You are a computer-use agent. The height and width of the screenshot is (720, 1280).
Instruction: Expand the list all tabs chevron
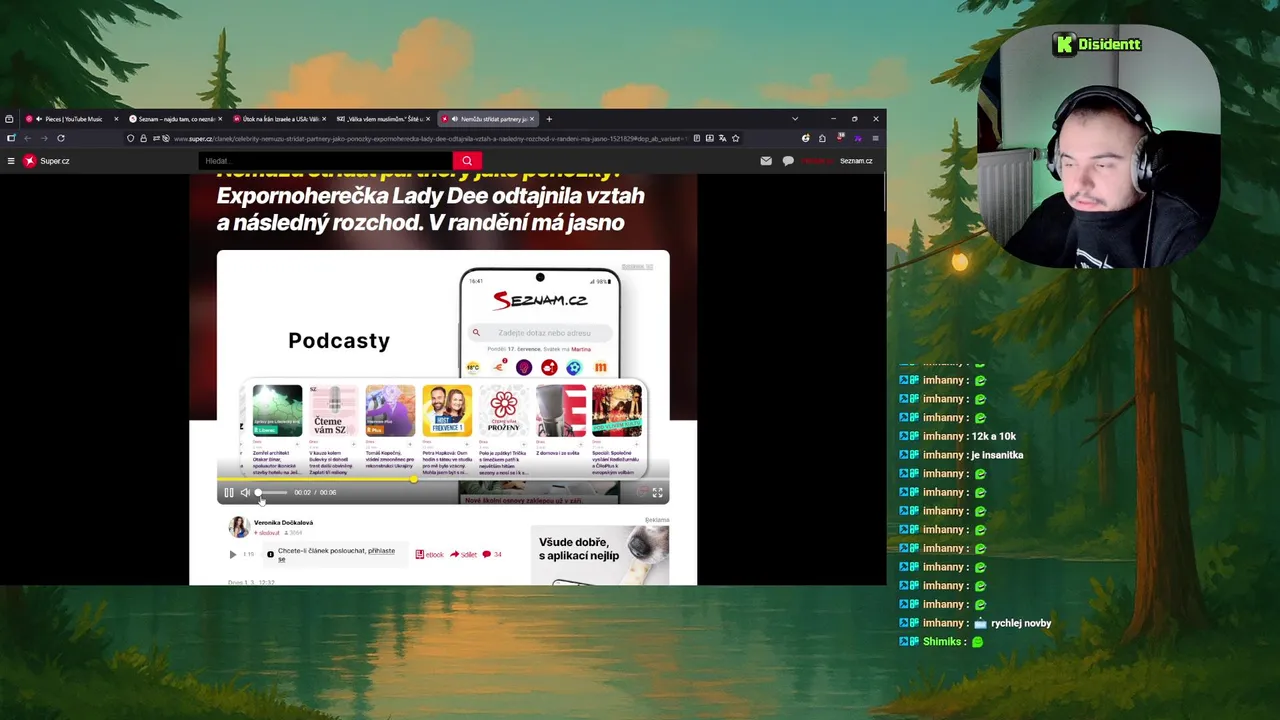pos(795,119)
